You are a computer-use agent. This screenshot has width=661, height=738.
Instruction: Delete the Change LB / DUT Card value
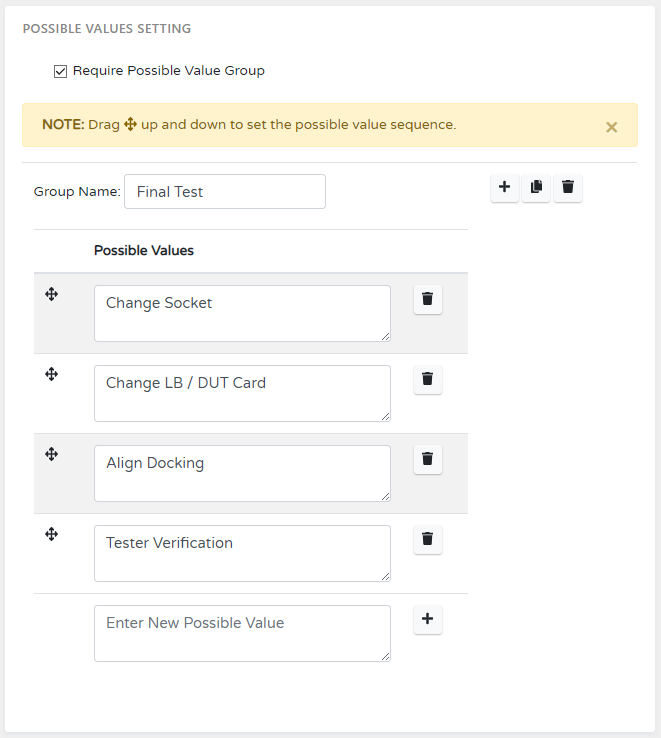[428, 379]
